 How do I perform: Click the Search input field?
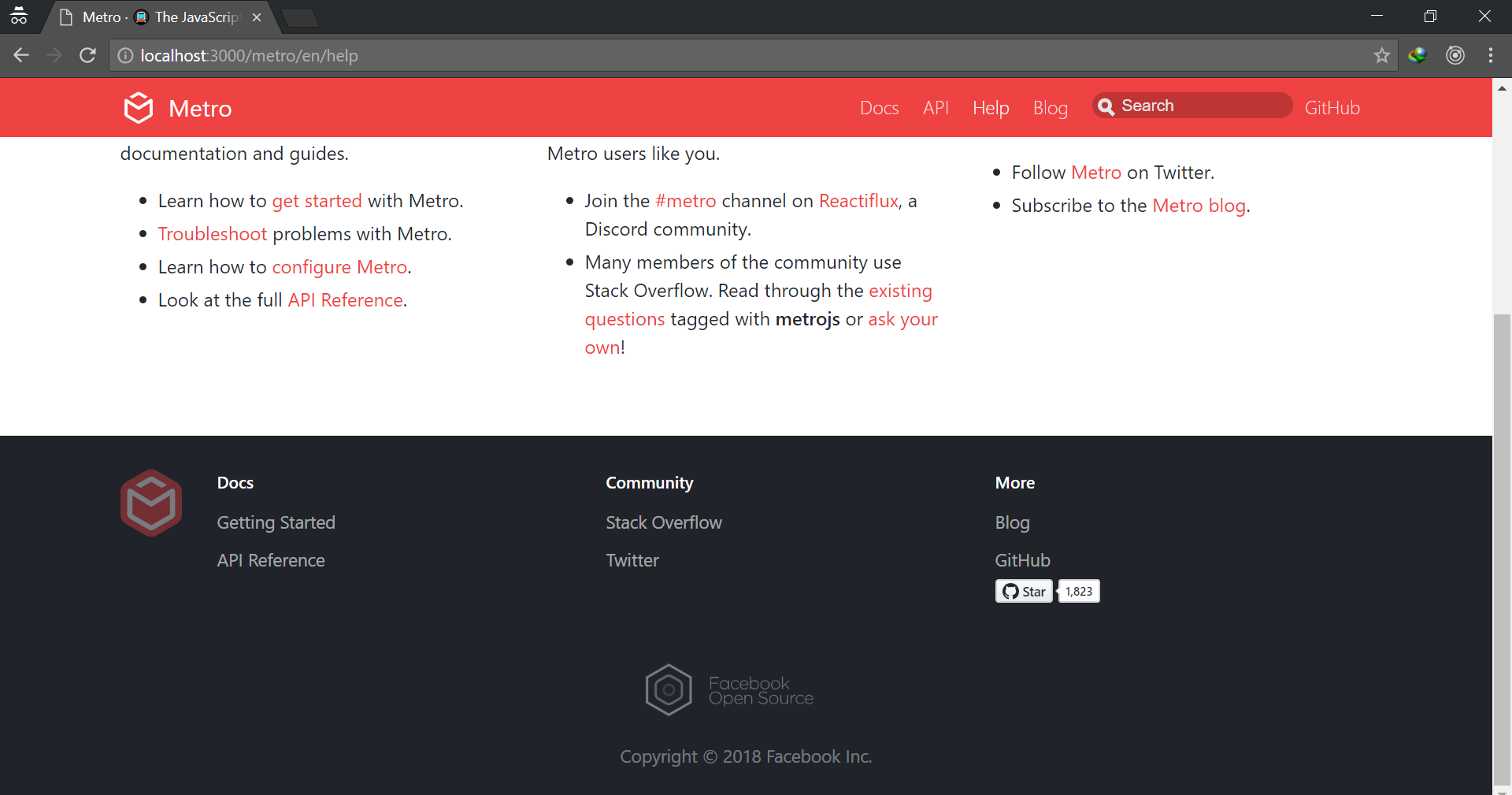[x=1192, y=106]
